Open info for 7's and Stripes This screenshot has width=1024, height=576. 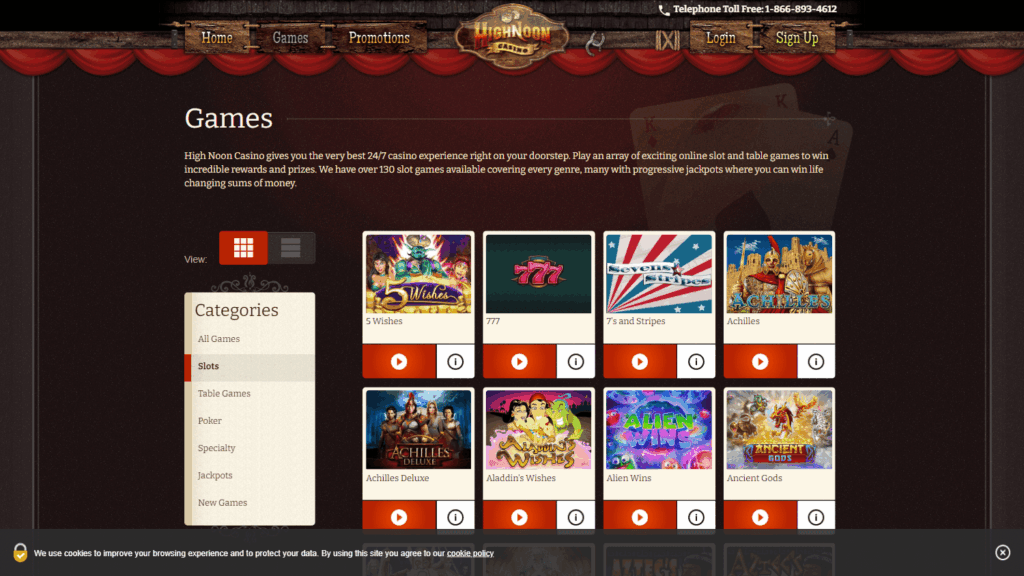[x=696, y=361]
